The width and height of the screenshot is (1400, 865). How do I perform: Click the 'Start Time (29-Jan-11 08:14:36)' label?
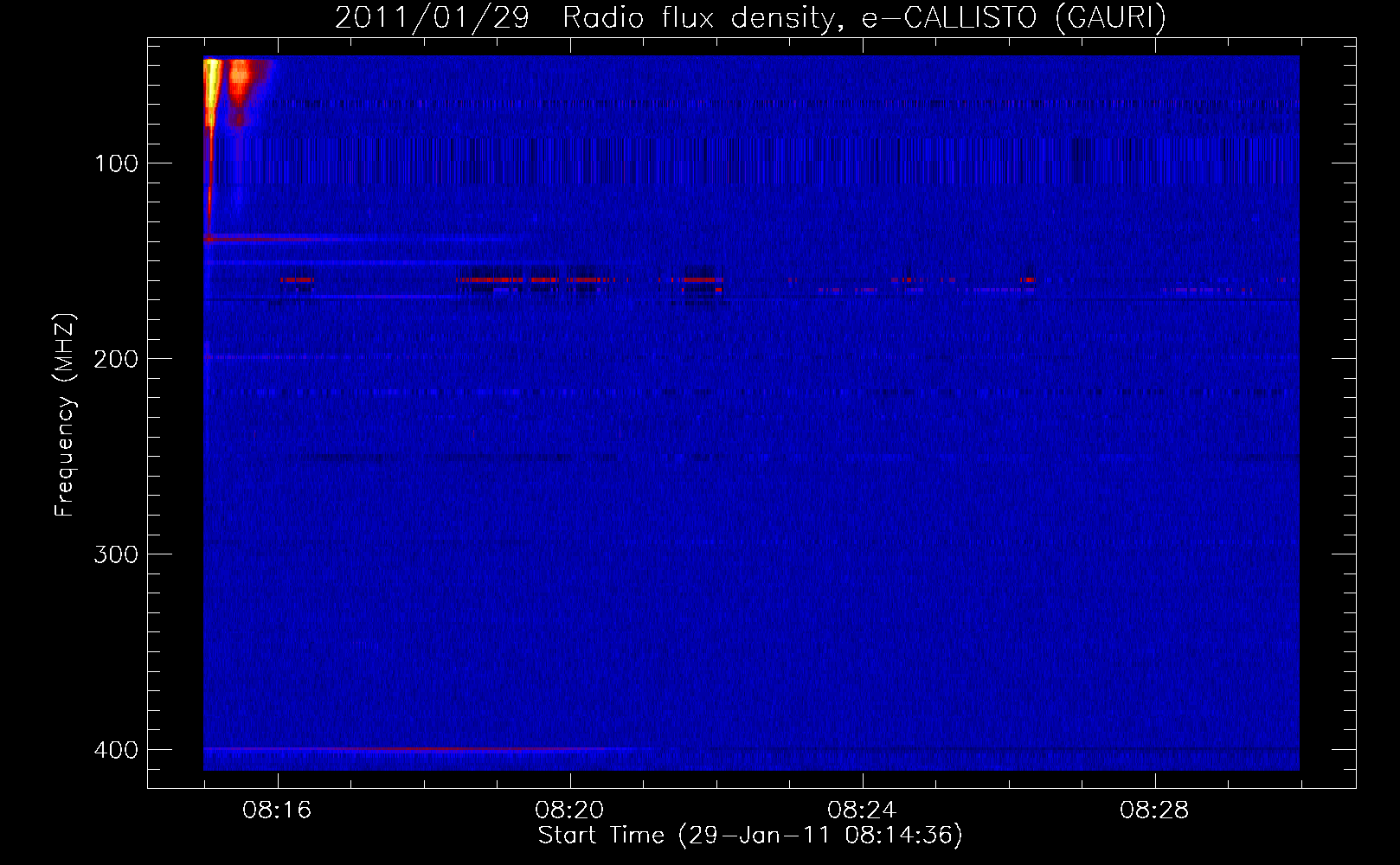[x=750, y=836]
